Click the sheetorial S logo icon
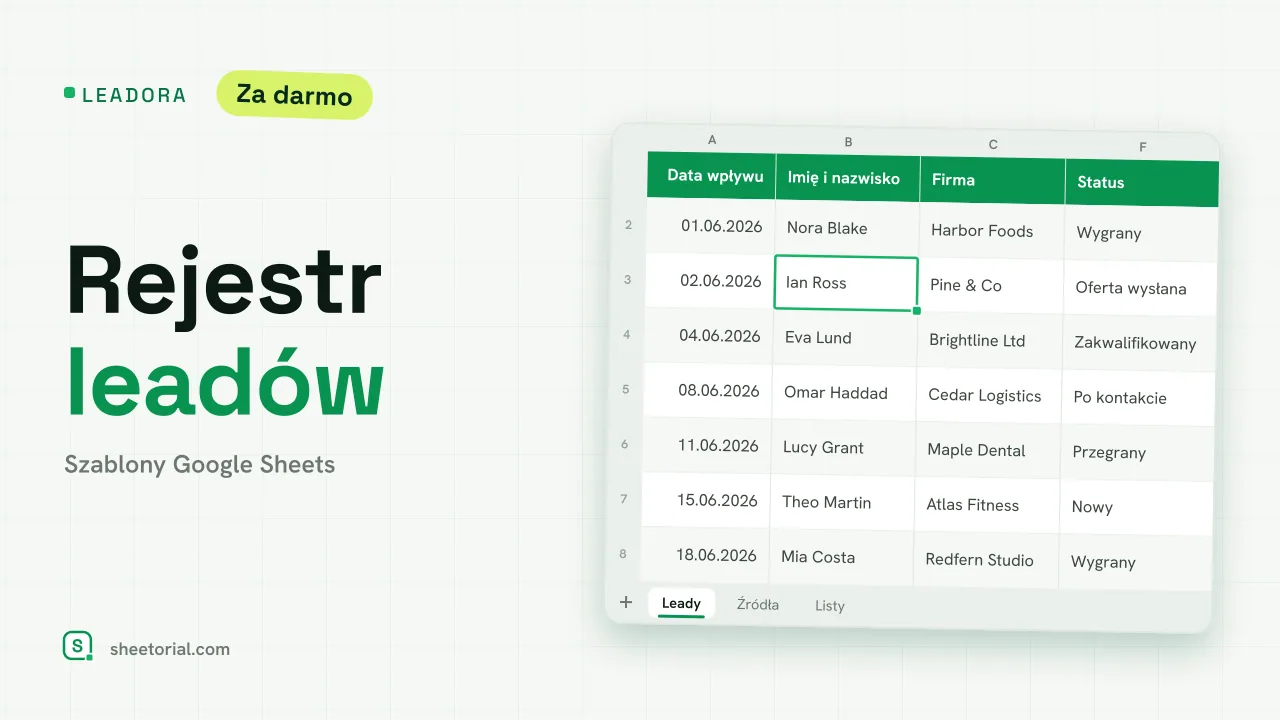The width and height of the screenshot is (1280, 720). pos(77,646)
